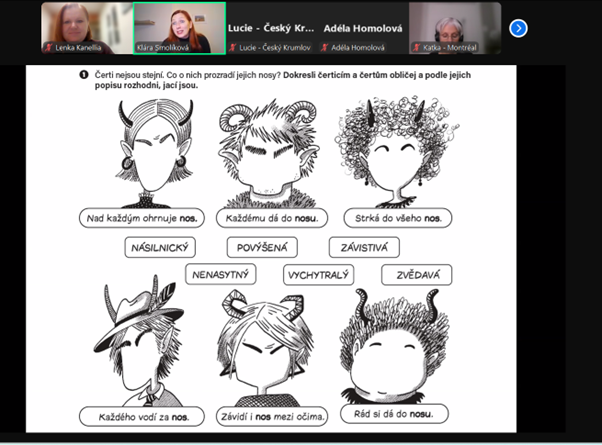Click the ZVĚDAVÁ word box

(416, 274)
